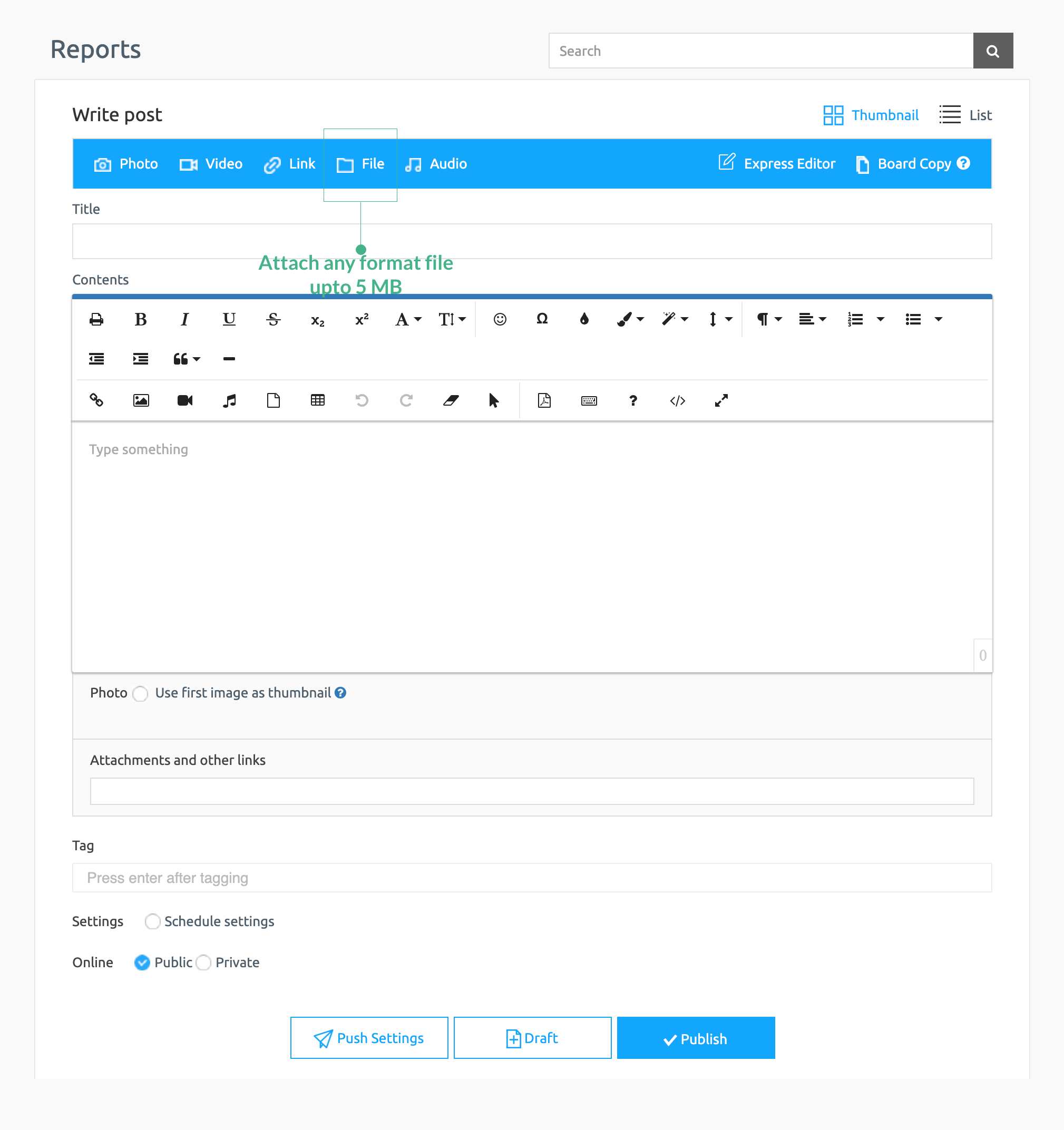Enable Schedule settings
Screen dimensions: 1064x1130
click(x=152, y=922)
